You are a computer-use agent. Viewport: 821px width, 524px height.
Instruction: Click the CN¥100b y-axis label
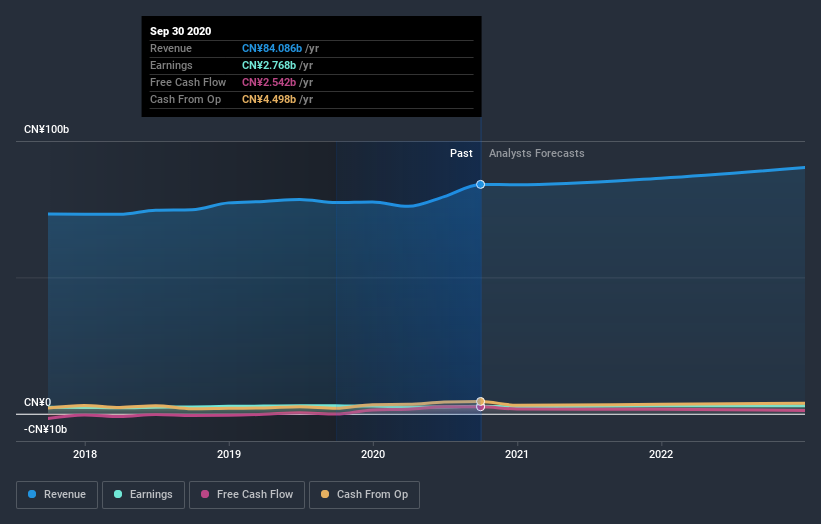click(47, 129)
